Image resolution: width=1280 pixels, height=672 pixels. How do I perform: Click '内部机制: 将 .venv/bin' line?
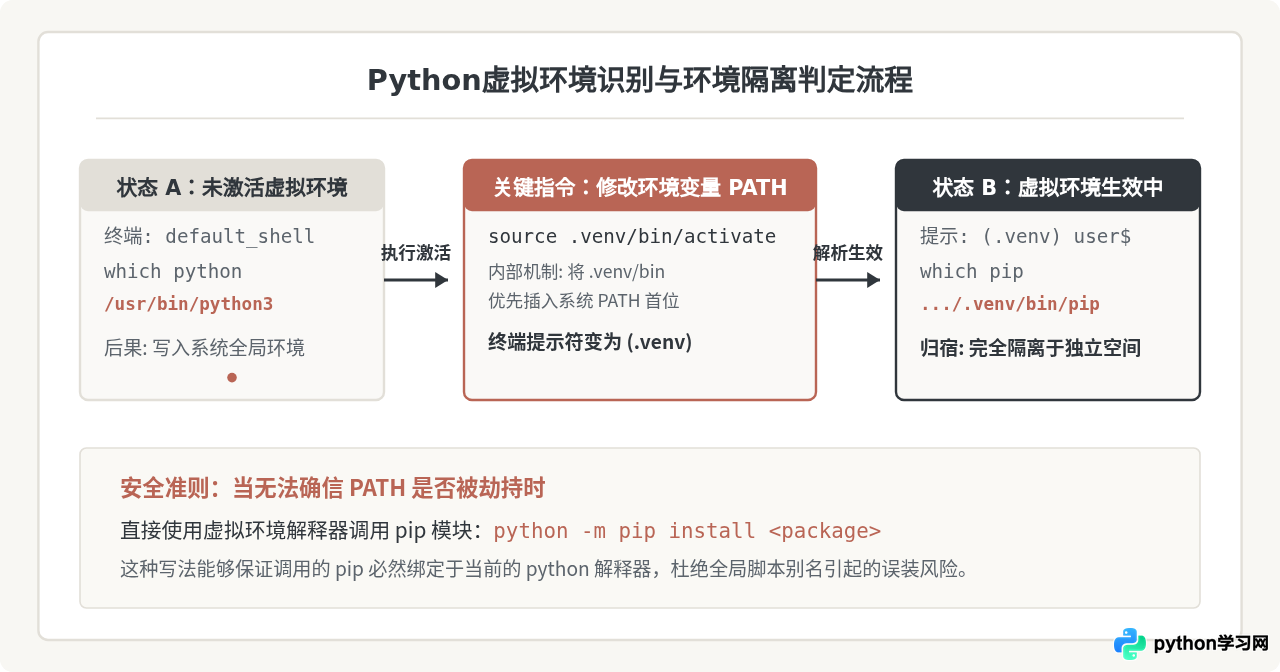(x=576, y=272)
